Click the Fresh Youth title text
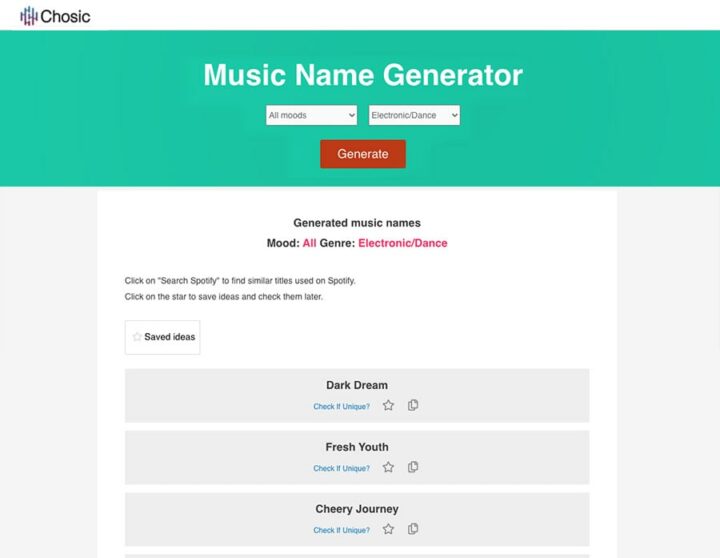This screenshot has height=558, width=720. [357, 447]
